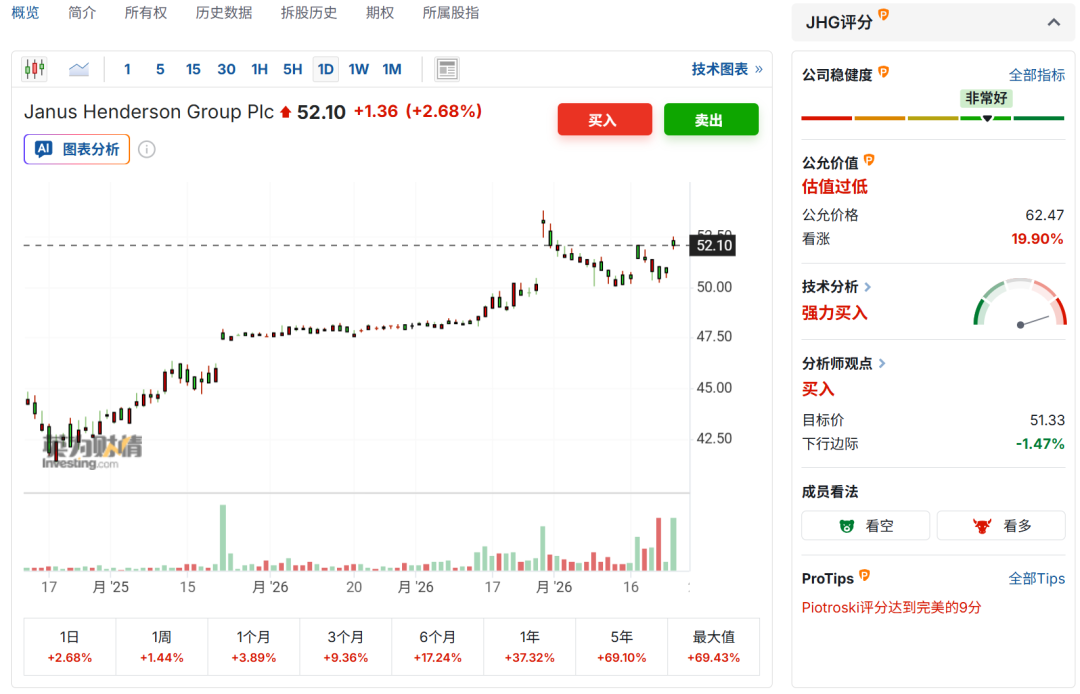Collapse the JHG评分 panel

(1054, 22)
